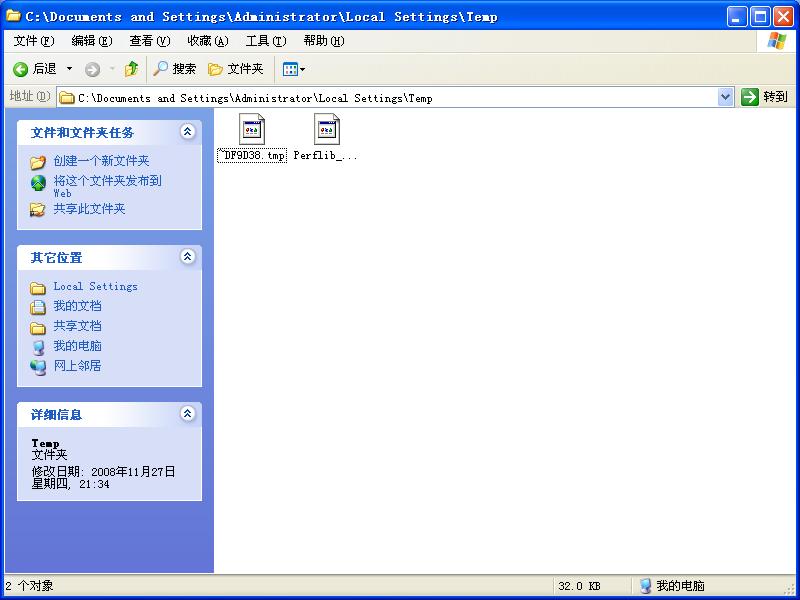800x600 pixels.
Task: Open My Documents (我的文档) link
Action: click(78, 306)
